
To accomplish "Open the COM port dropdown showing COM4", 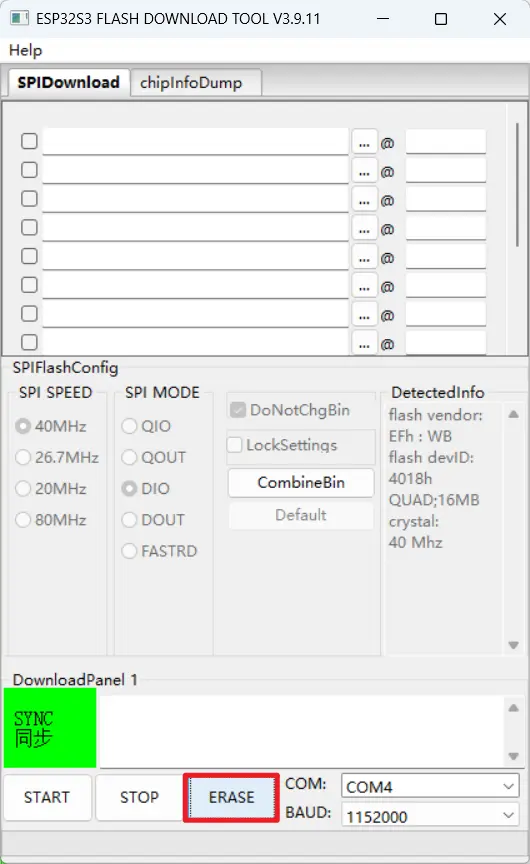I will tap(430, 786).
